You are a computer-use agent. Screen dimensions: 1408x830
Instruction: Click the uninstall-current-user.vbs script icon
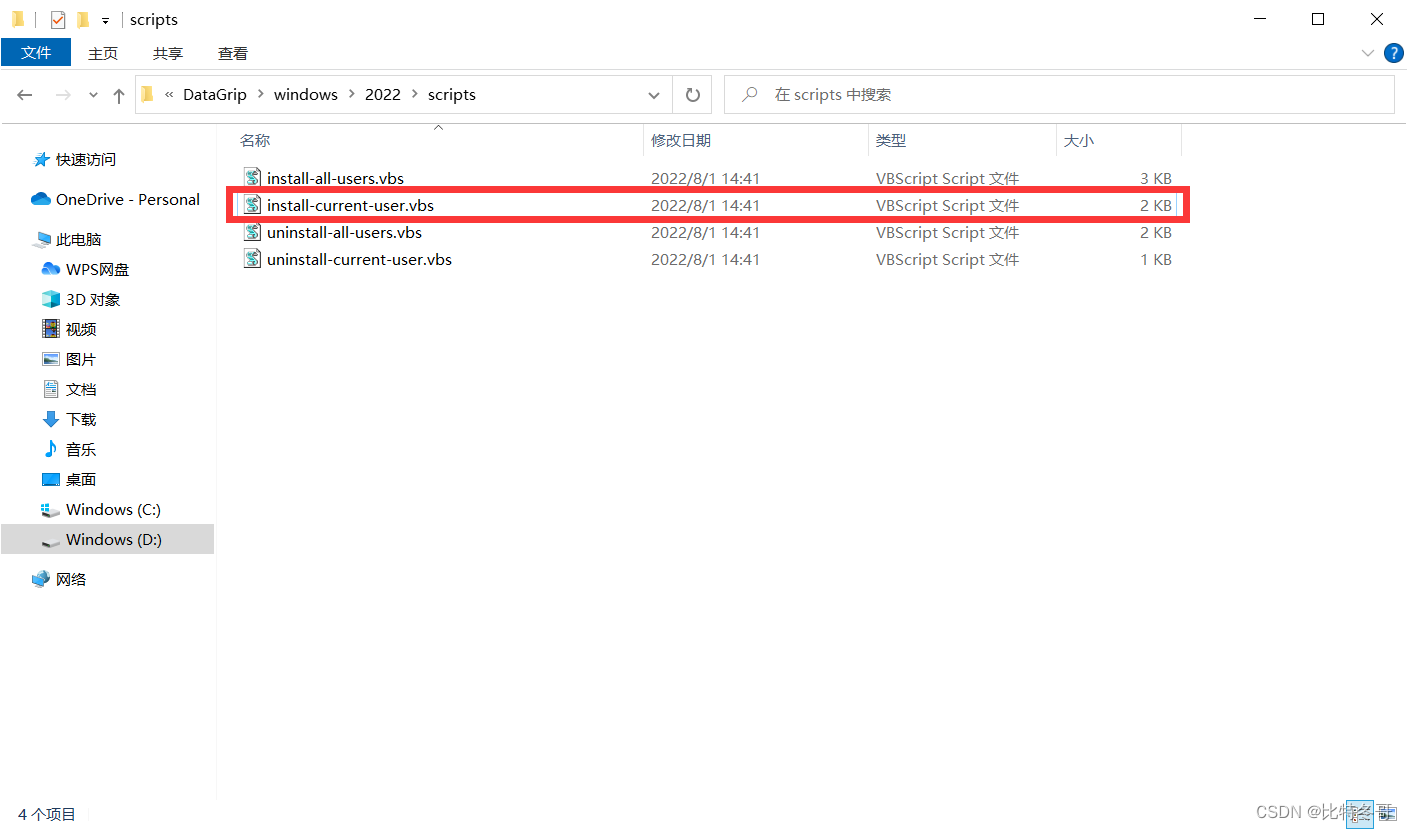point(252,259)
